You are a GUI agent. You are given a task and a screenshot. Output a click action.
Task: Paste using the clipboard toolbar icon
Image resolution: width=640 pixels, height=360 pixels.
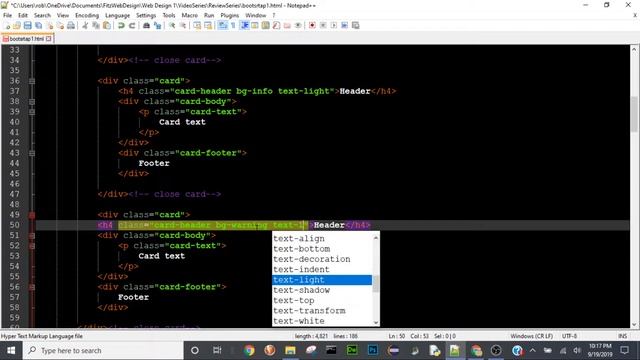(107, 26)
